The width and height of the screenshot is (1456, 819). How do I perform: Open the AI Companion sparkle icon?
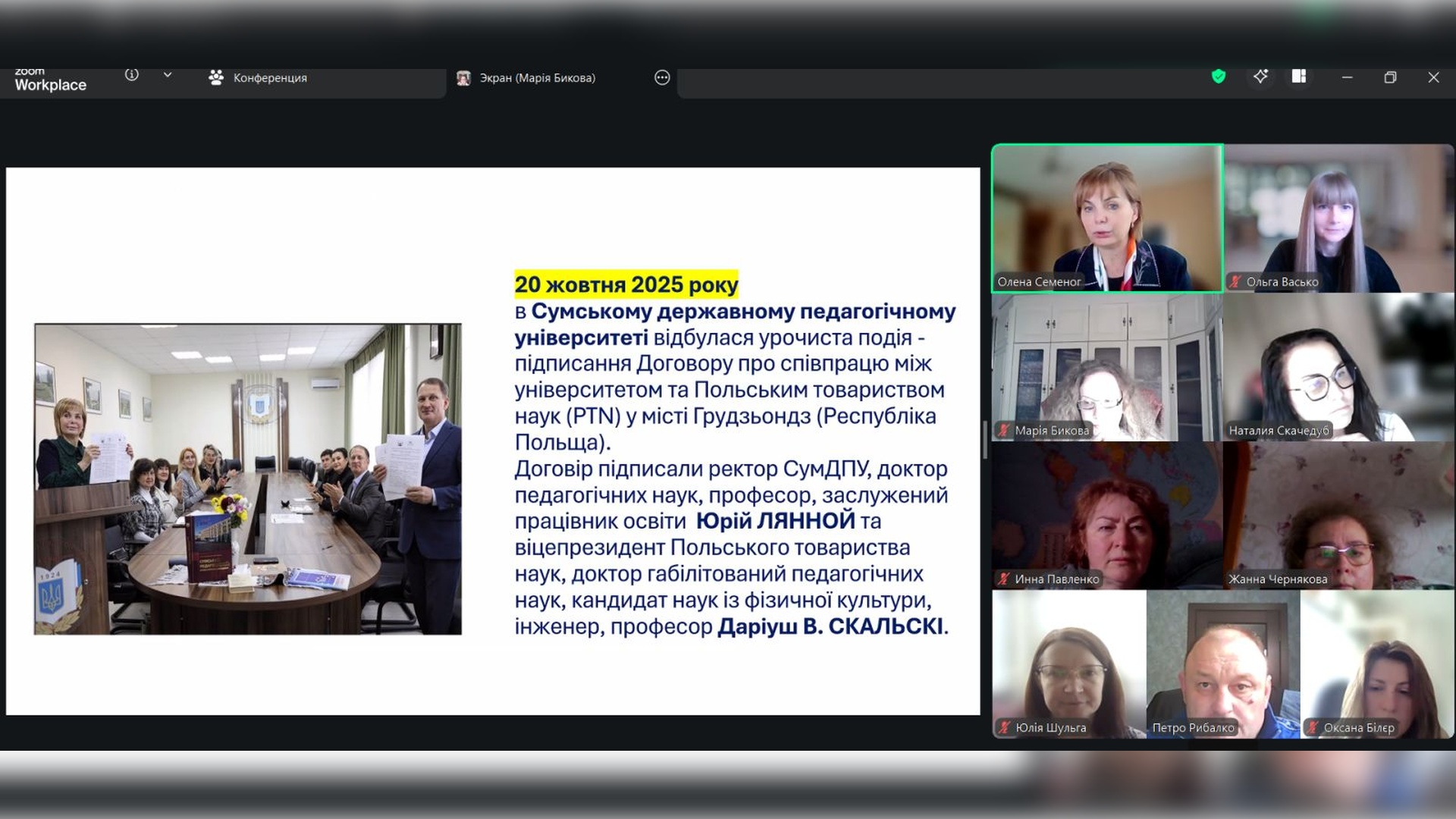point(1260,76)
